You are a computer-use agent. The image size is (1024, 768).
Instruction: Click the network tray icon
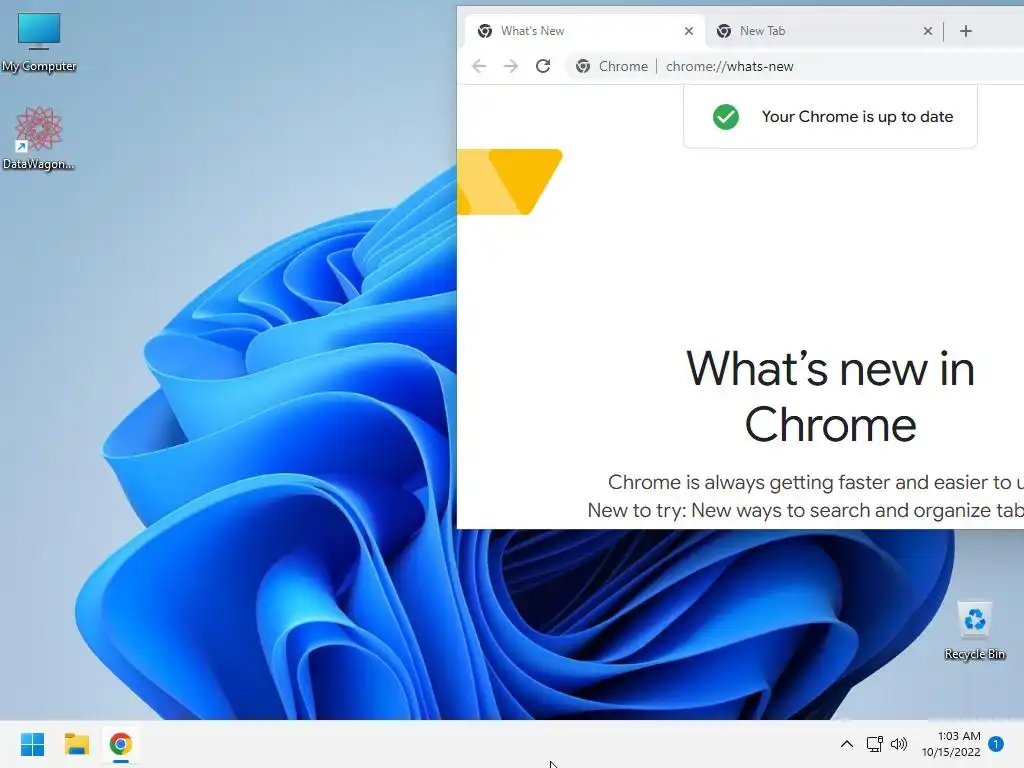[x=874, y=744]
